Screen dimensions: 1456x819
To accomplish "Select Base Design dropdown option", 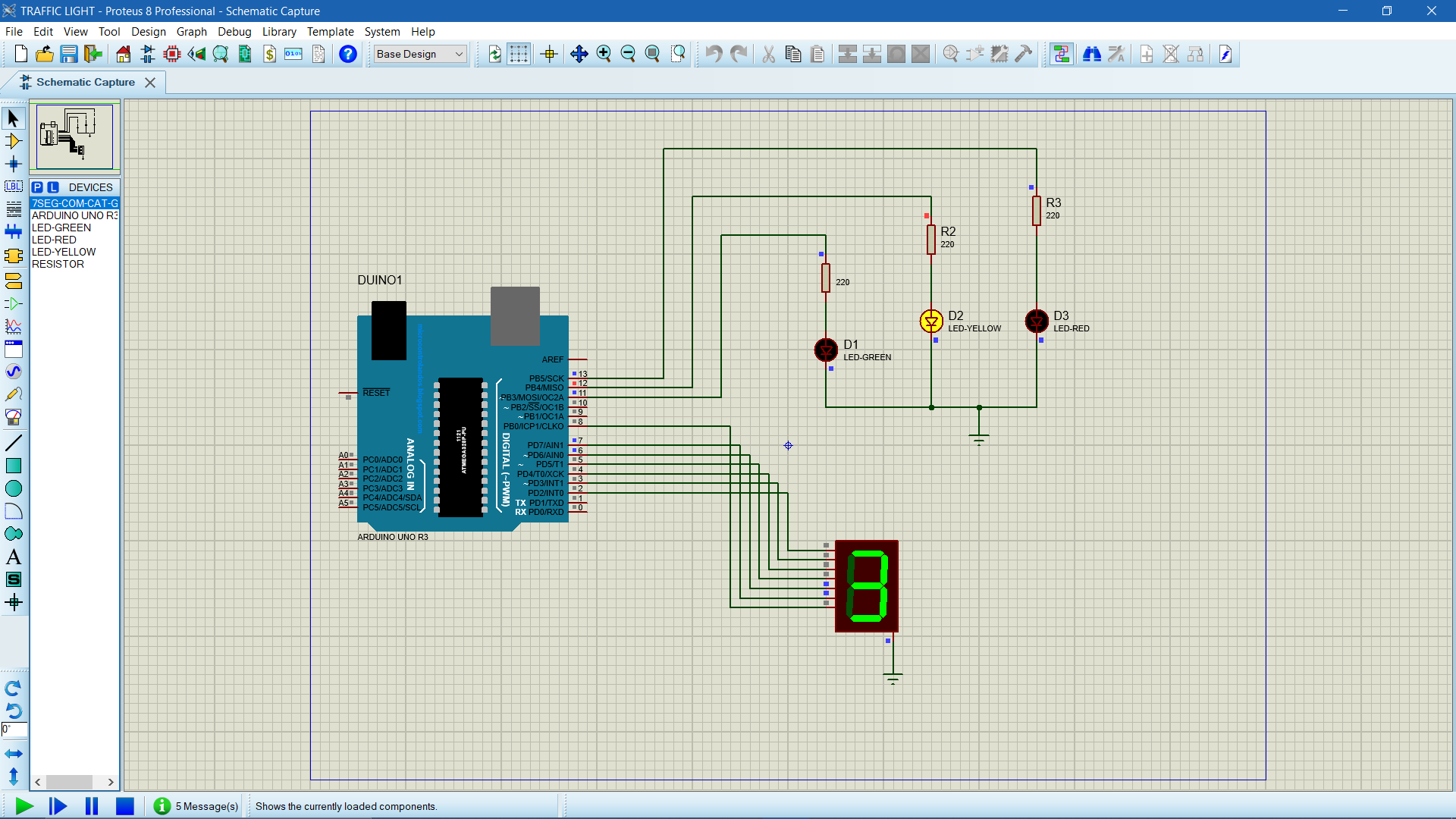I will (420, 53).
